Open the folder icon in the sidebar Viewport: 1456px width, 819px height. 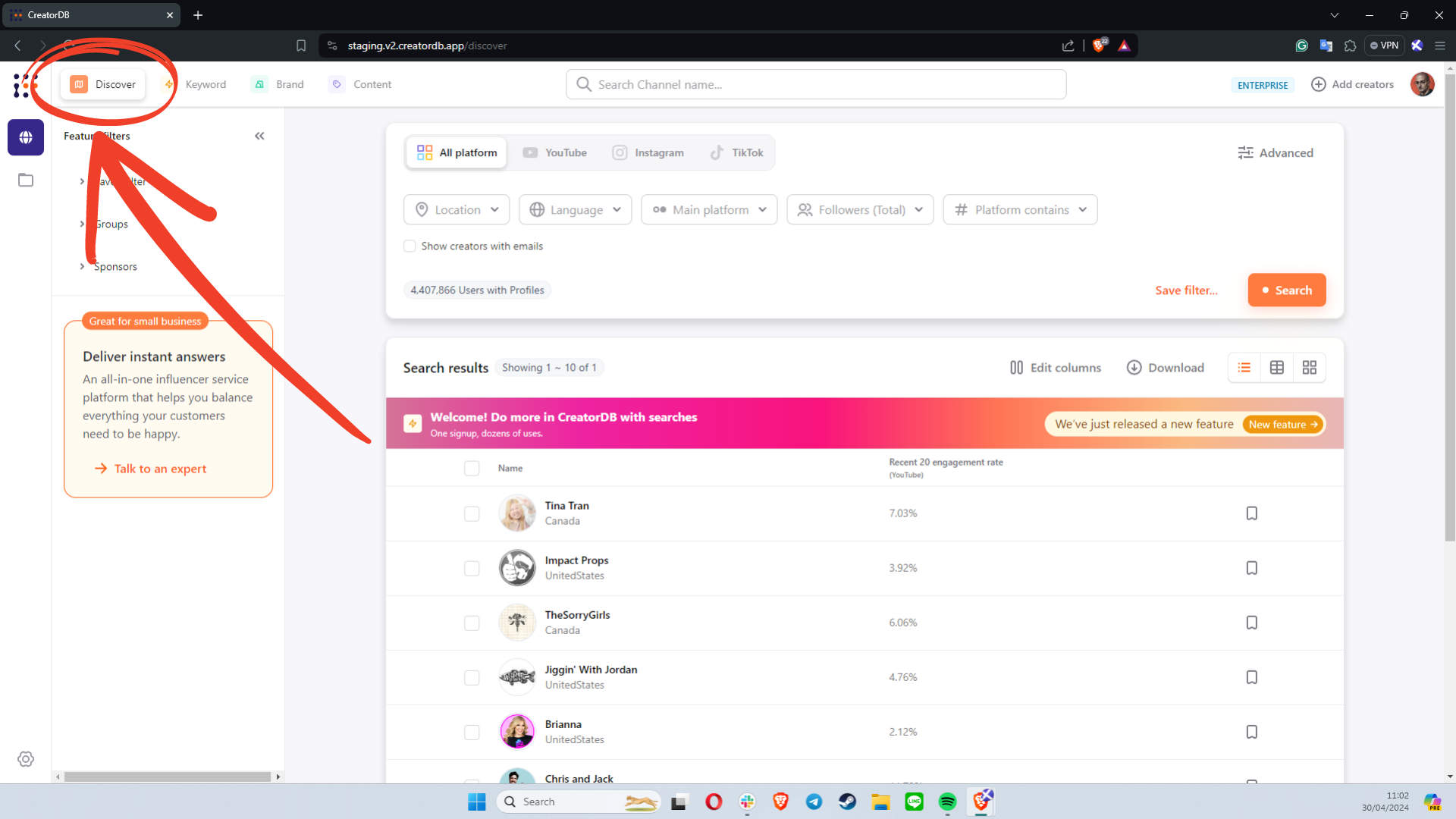tap(26, 180)
